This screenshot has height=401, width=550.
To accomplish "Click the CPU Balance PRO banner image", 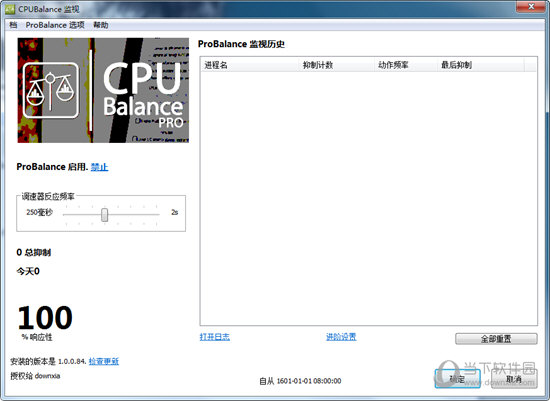I will pos(103,90).
